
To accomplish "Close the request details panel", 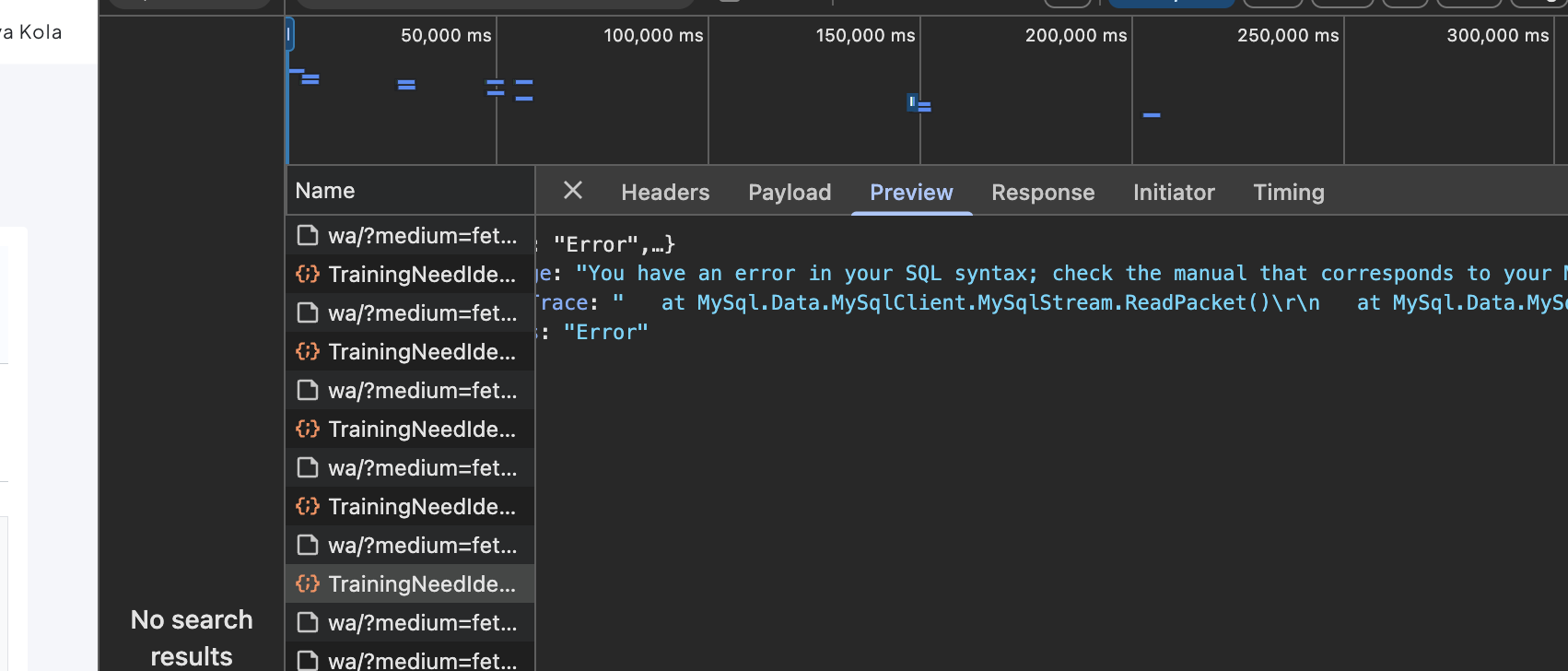I will tap(572, 191).
